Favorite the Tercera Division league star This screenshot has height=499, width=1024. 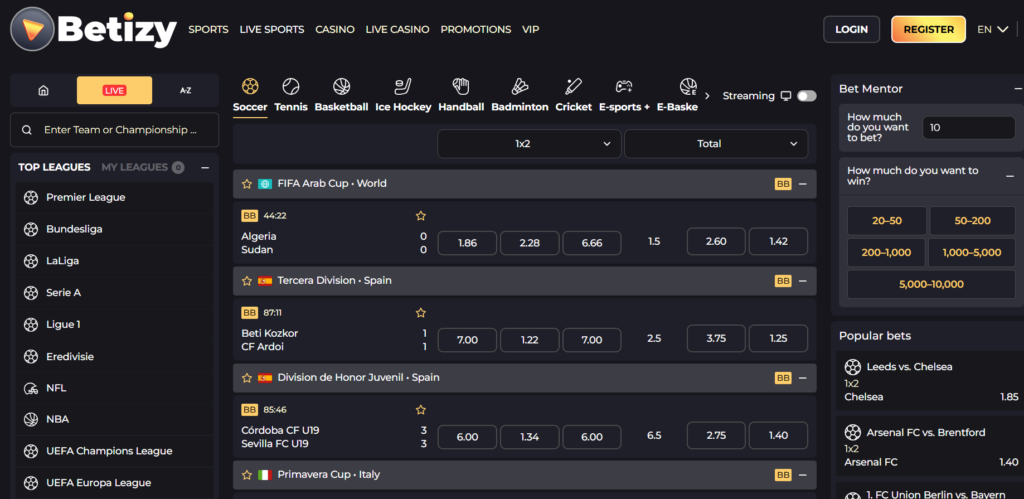[247, 281]
